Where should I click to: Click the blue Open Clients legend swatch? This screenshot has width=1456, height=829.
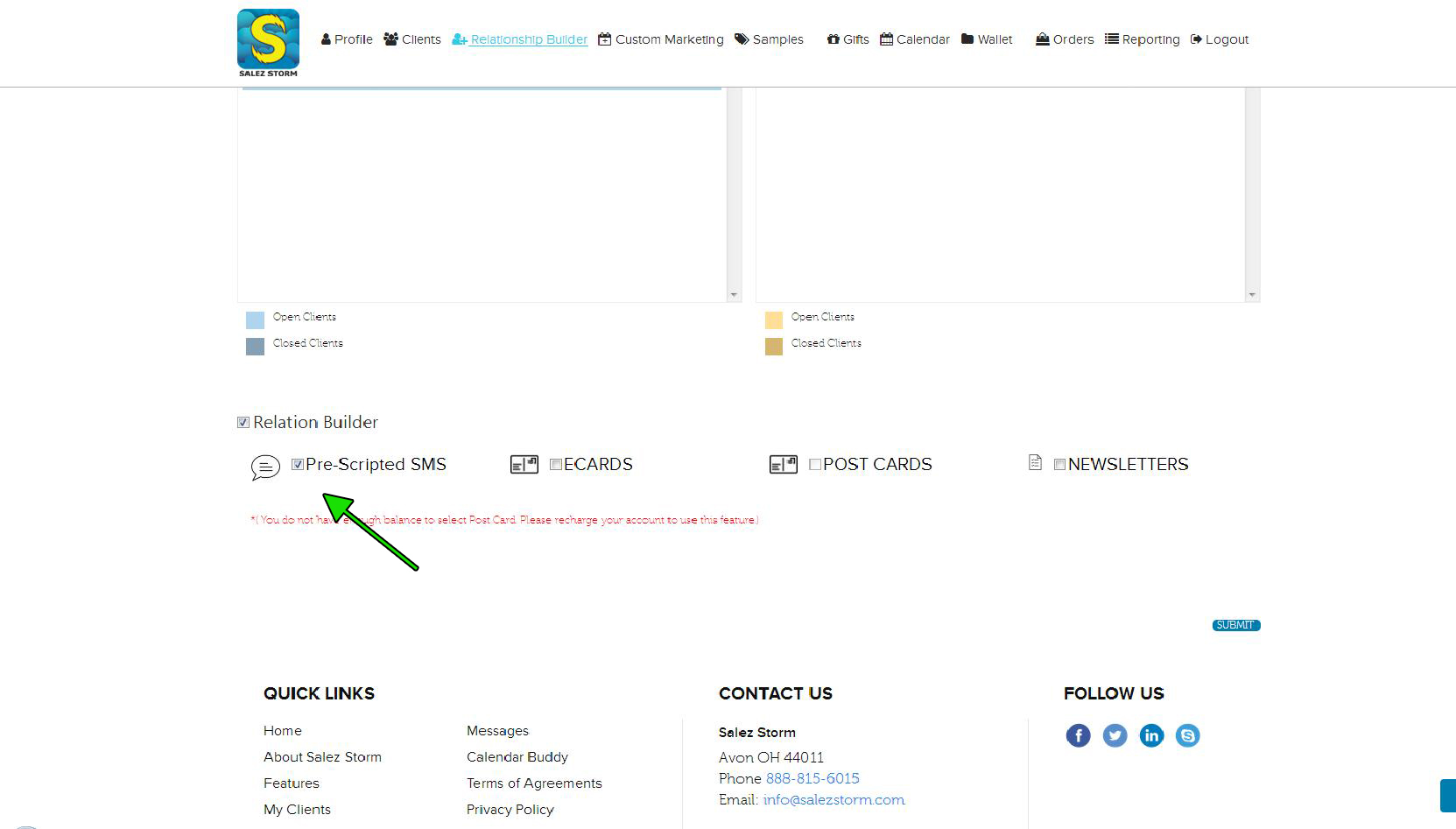pos(255,320)
